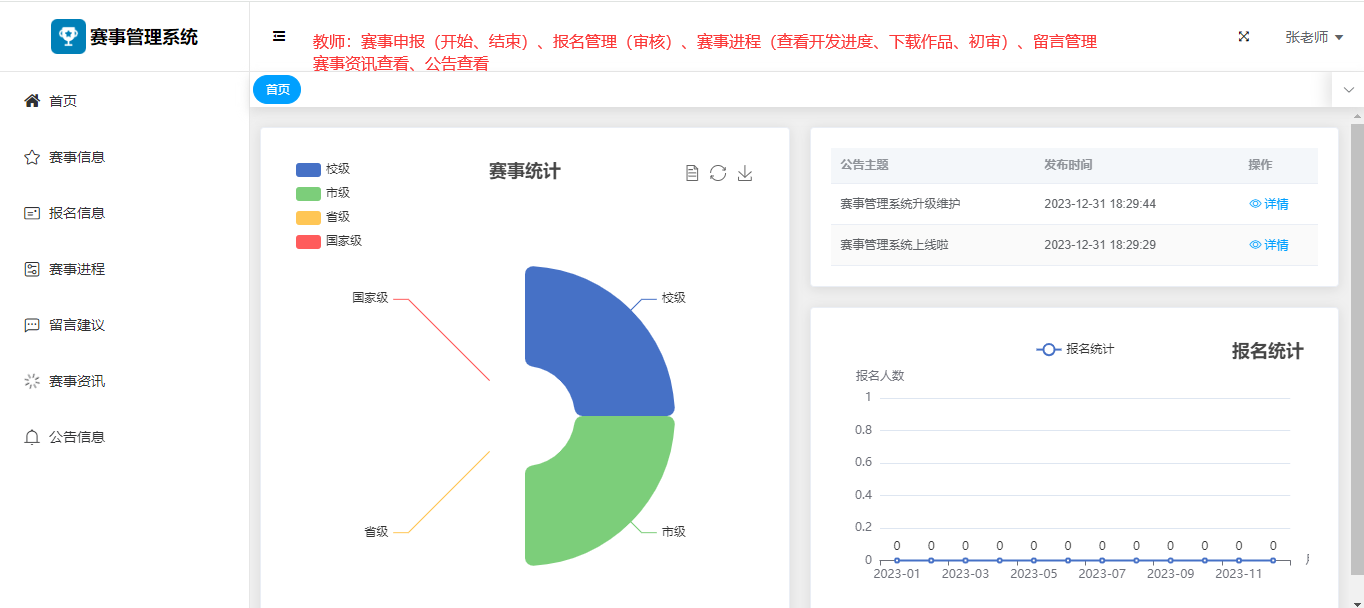The height and width of the screenshot is (608, 1364).
Task: Click the trophy logo of 赛事管理系统
Action: (68, 37)
